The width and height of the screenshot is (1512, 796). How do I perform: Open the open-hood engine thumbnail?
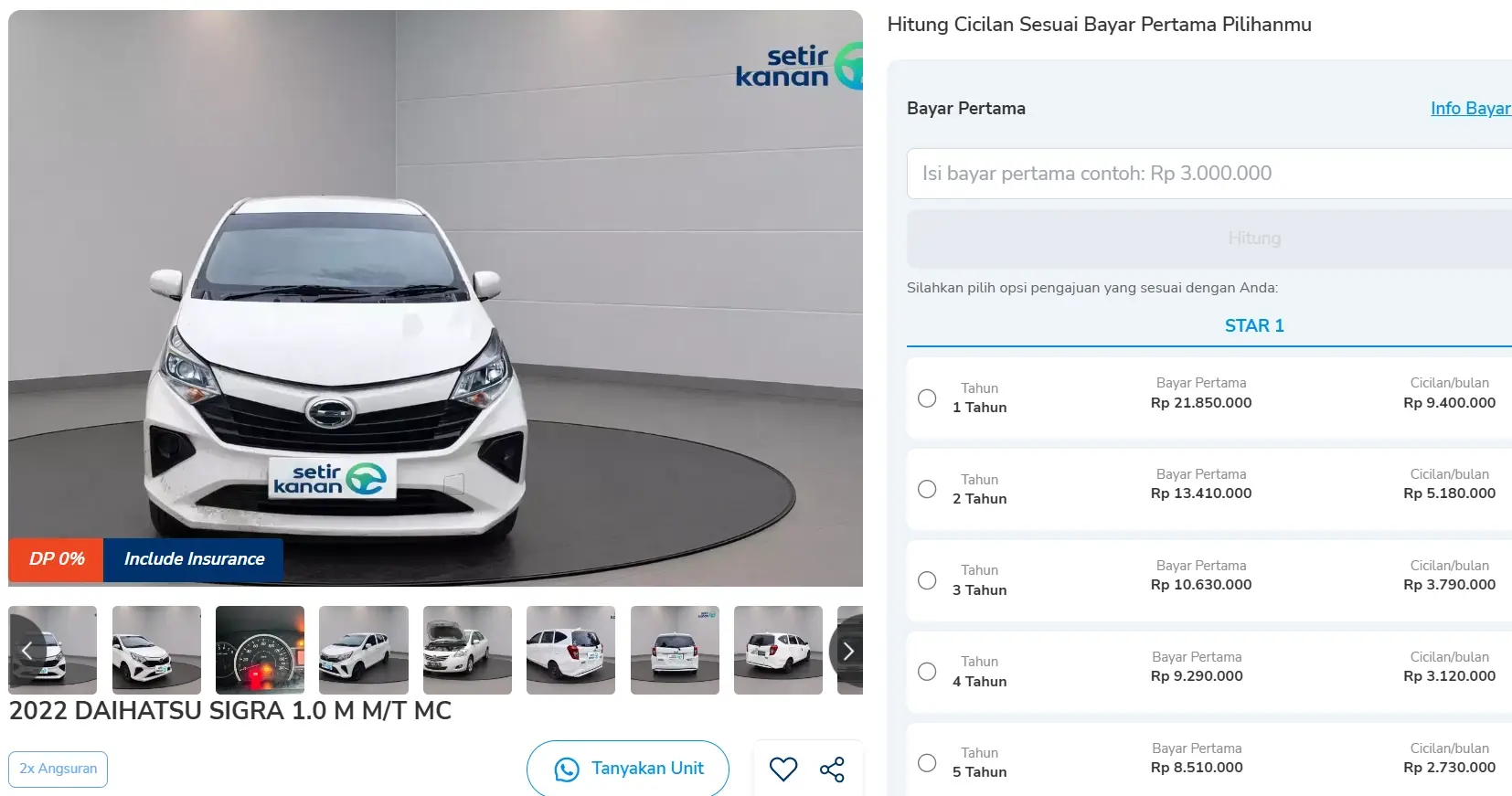[x=467, y=650]
